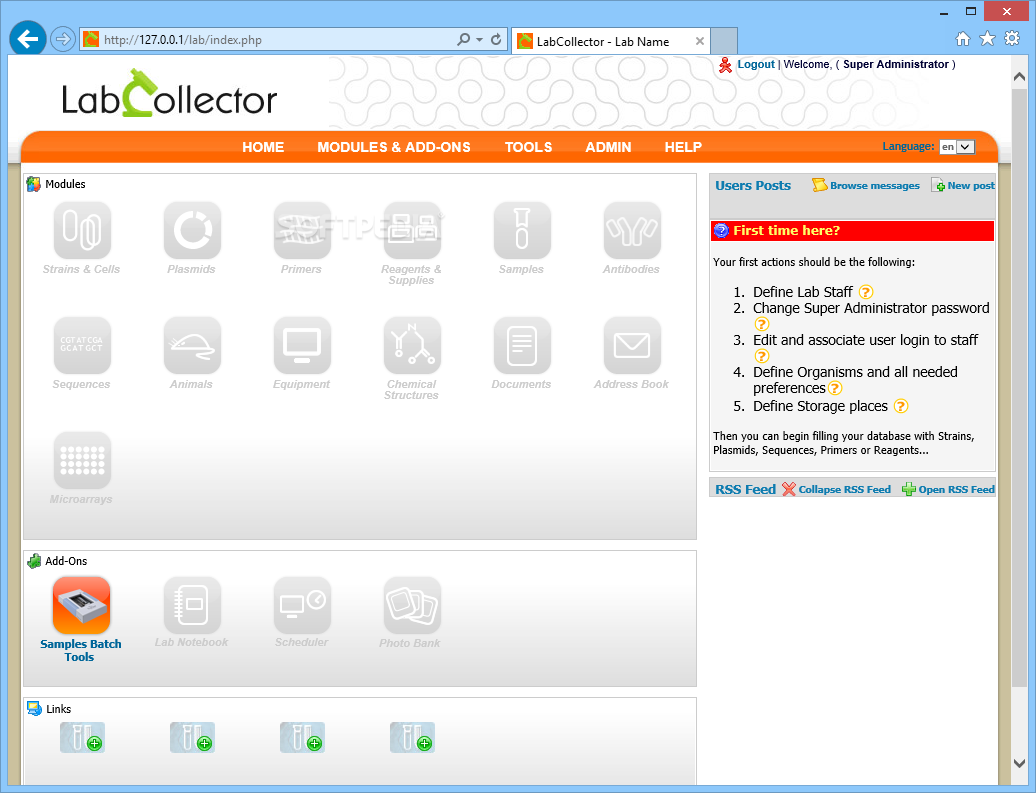Click the scrollbar up arrow

1019,77
